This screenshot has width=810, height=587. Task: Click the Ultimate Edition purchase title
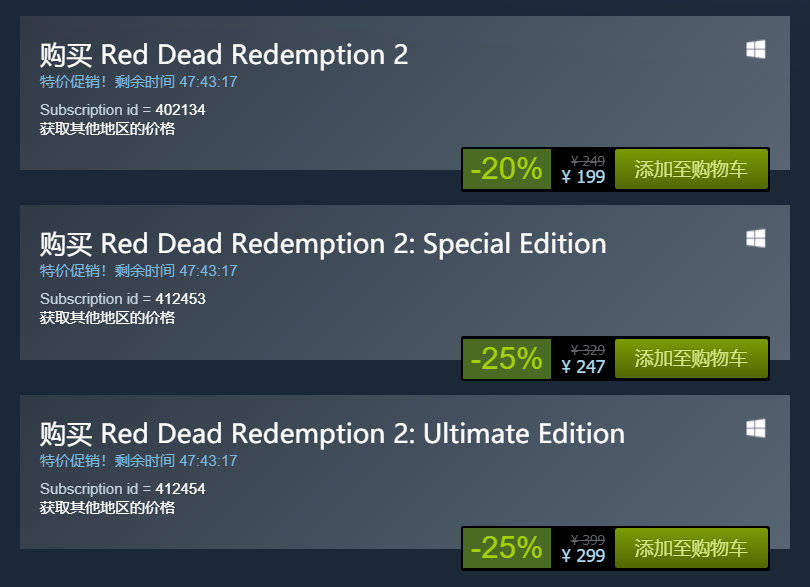tap(332, 433)
